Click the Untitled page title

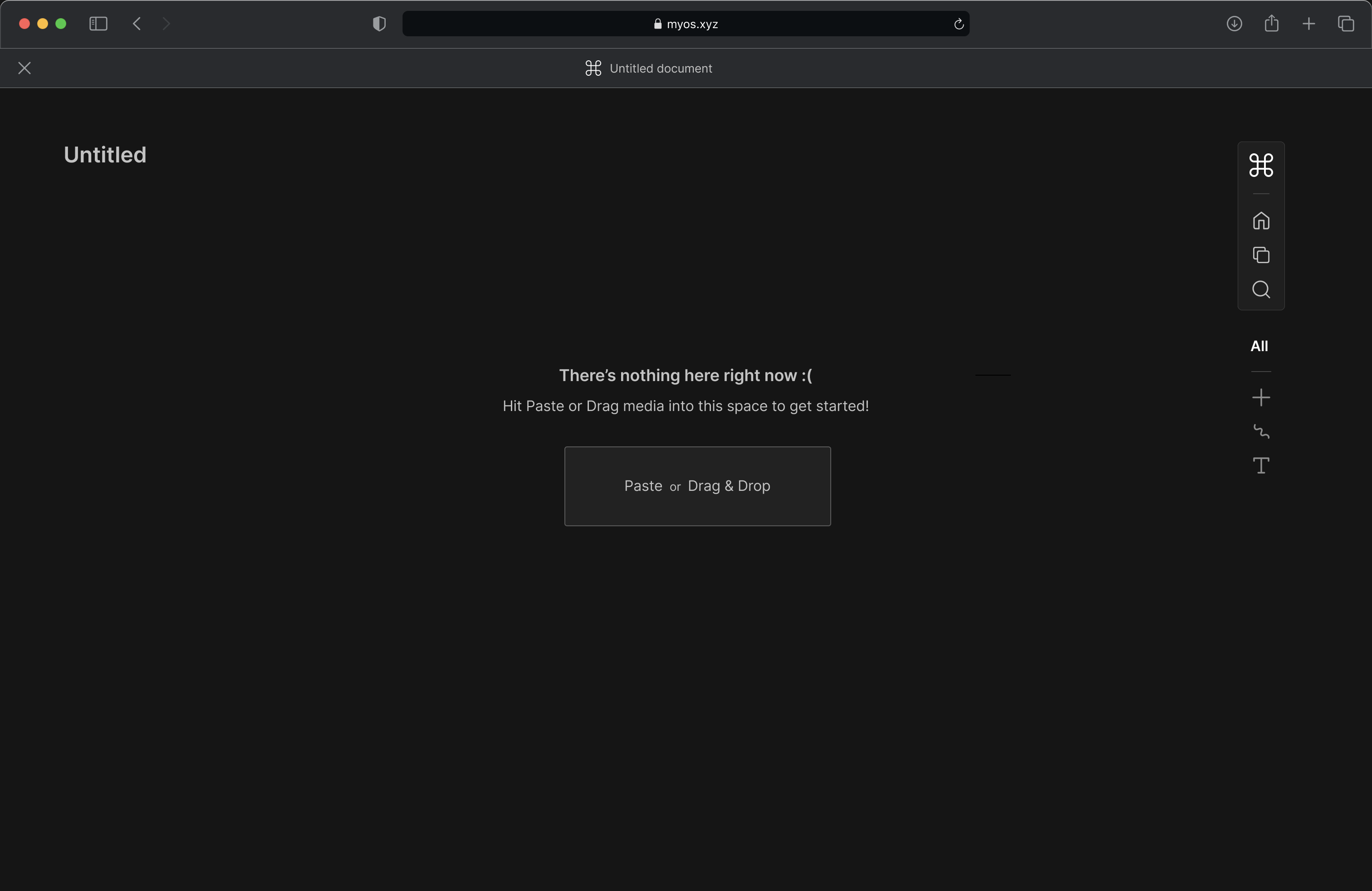pyautogui.click(x=105, y=155)
